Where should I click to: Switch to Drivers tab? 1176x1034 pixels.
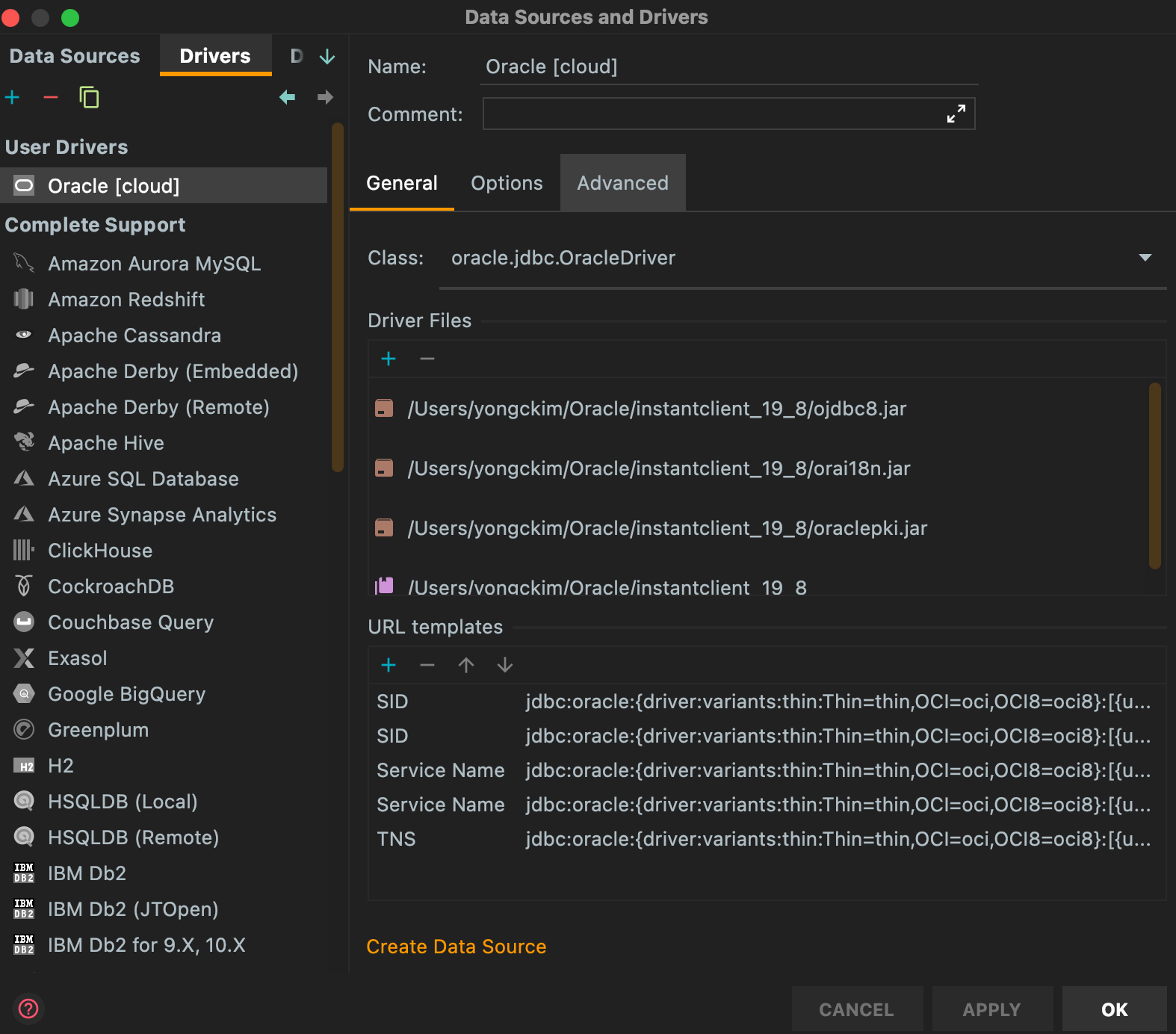point(215,56)
